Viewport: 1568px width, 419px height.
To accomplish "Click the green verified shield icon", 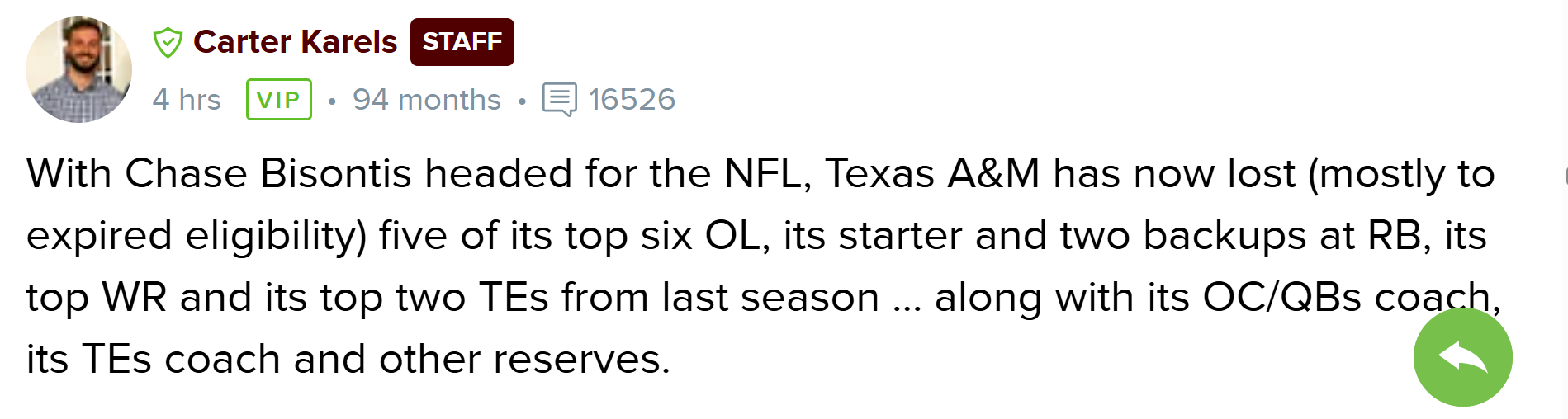I will coord(168,42).
